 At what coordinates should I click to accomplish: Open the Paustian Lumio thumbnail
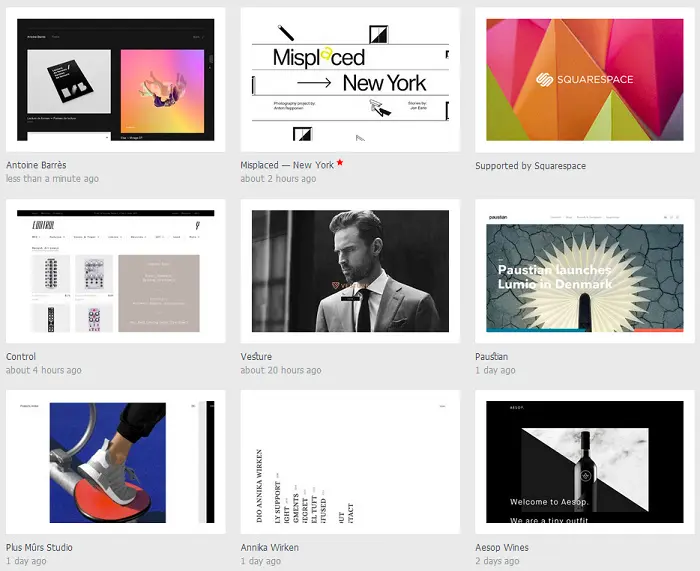click(x=585, y=271)
